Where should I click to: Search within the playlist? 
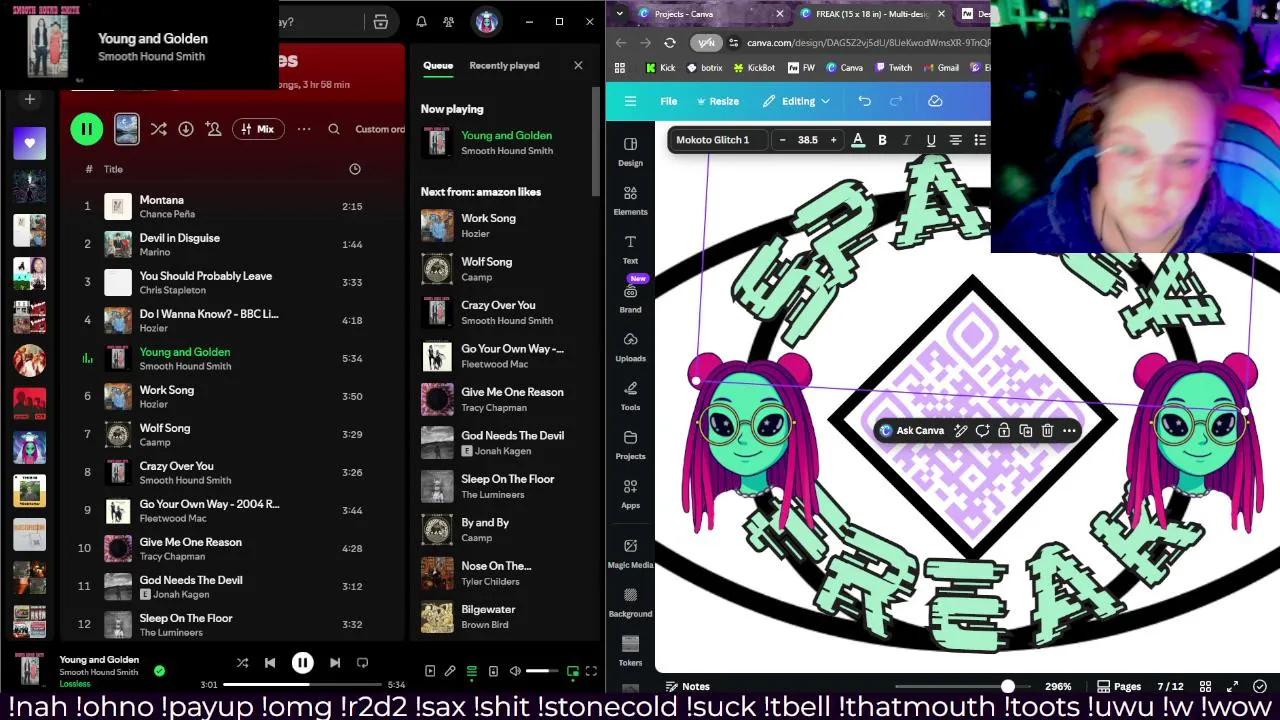(x=334, y=129)
